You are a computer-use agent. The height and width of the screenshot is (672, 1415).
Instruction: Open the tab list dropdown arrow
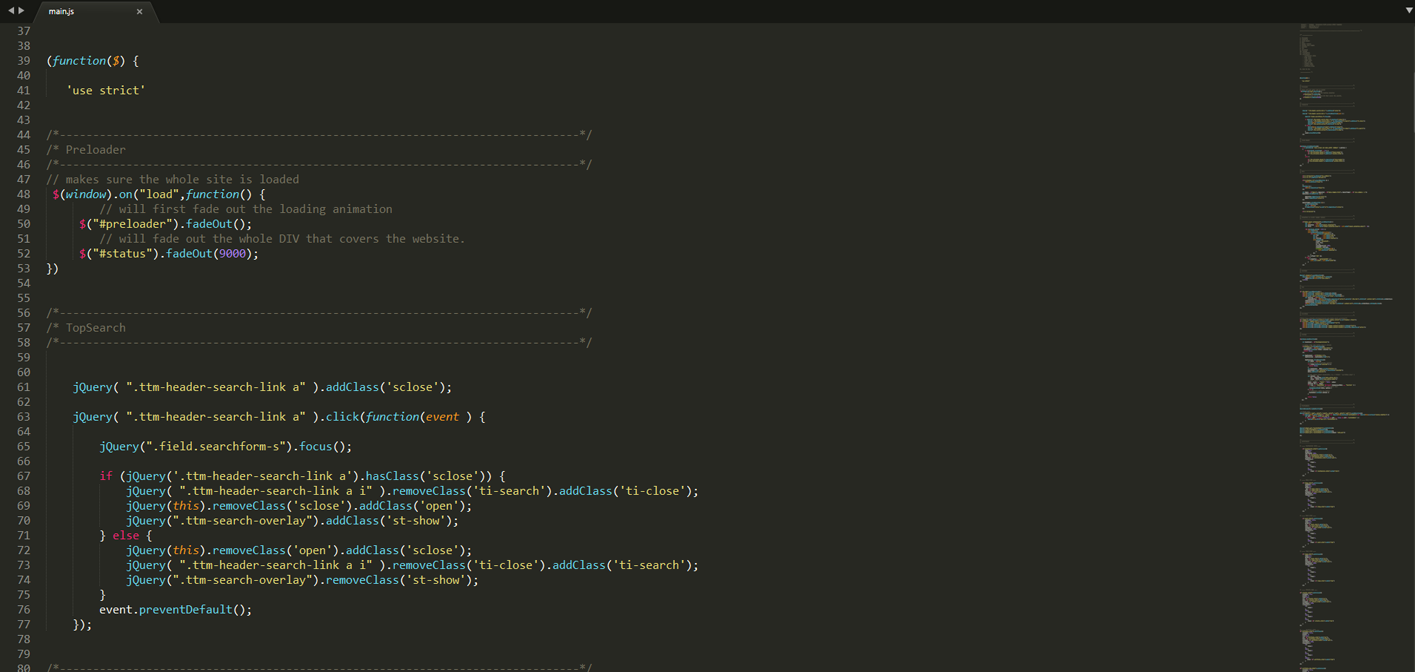(x=1408, y=10)
